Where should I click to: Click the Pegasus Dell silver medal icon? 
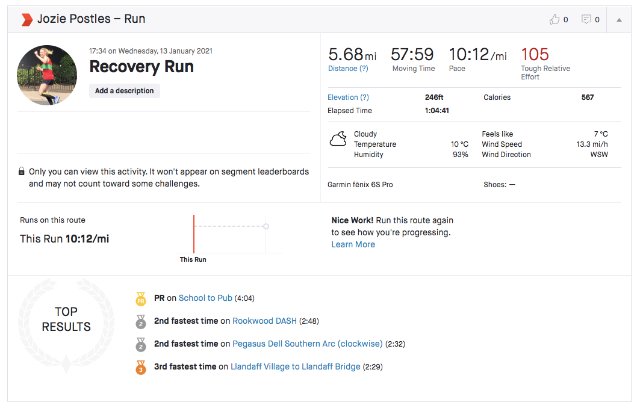tap(139, 344)
